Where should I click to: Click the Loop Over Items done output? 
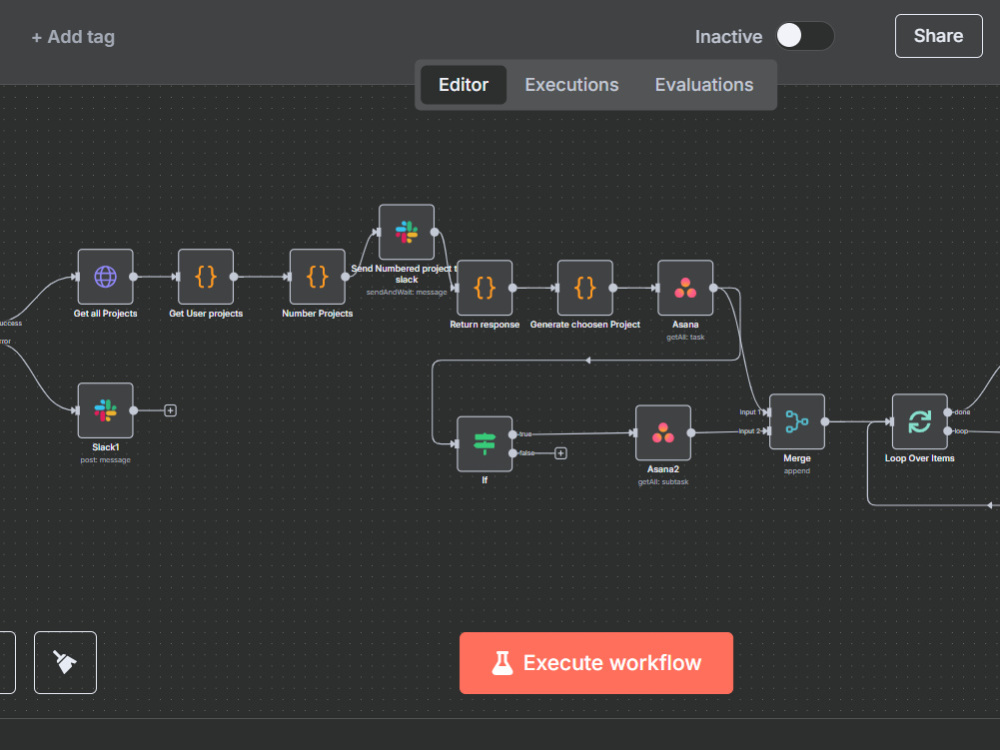(x=948, y=412)
